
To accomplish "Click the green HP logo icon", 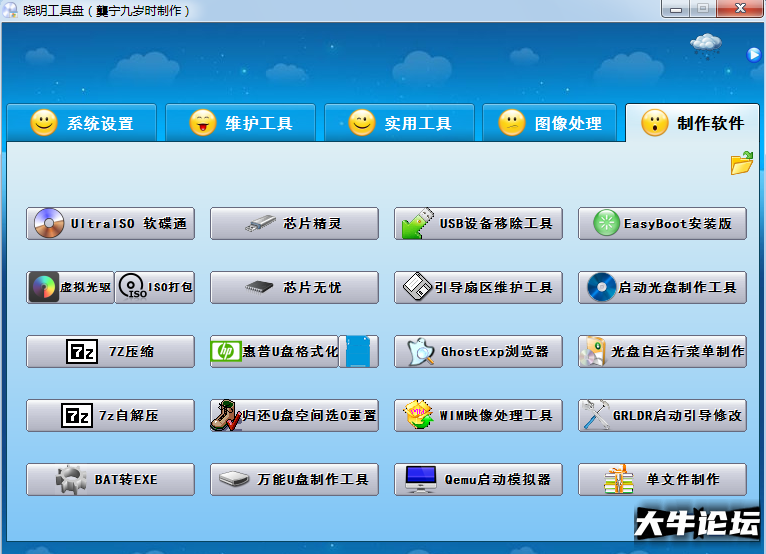I will click(x=226, y=351).
